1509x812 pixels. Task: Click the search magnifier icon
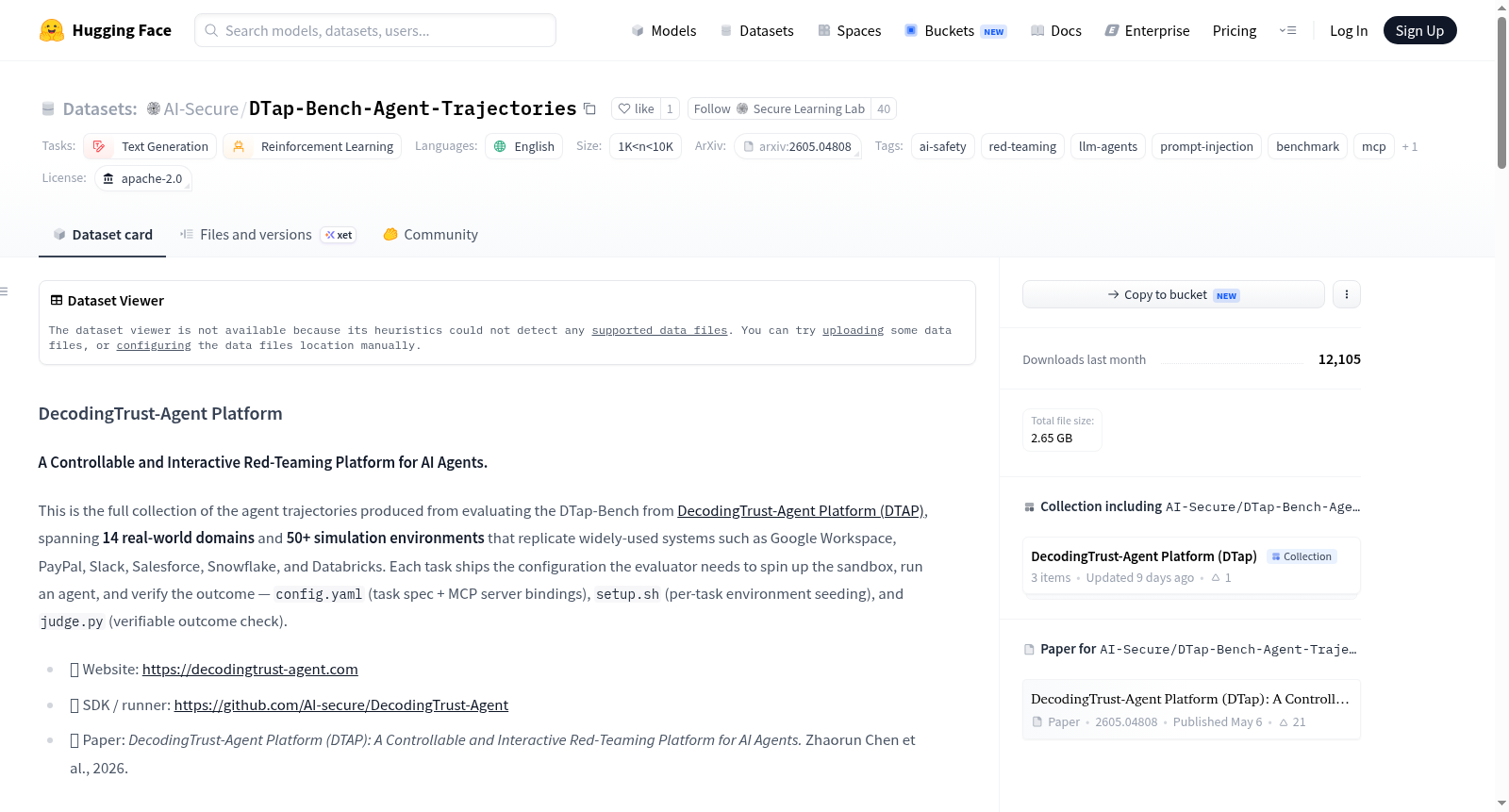point(211,30)
